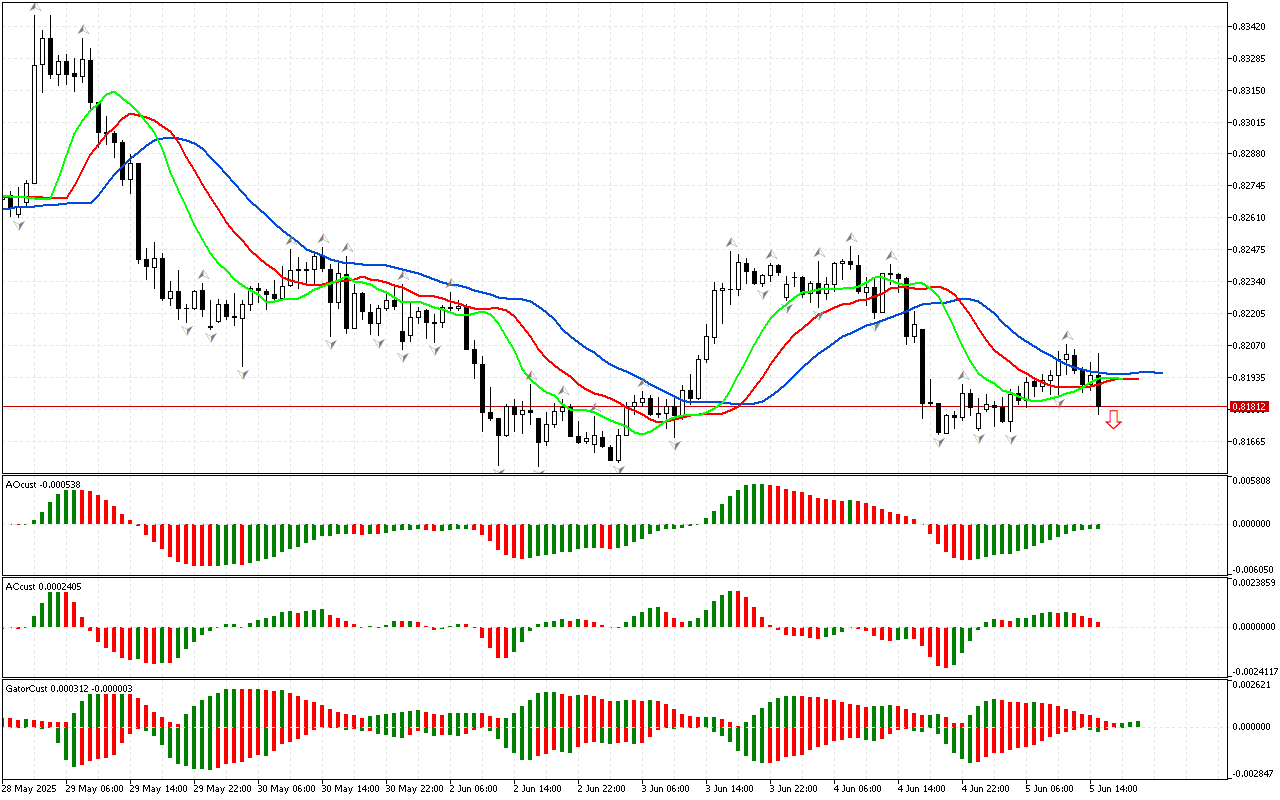Click the 0.81665 price scale label

pos(1250,441)
